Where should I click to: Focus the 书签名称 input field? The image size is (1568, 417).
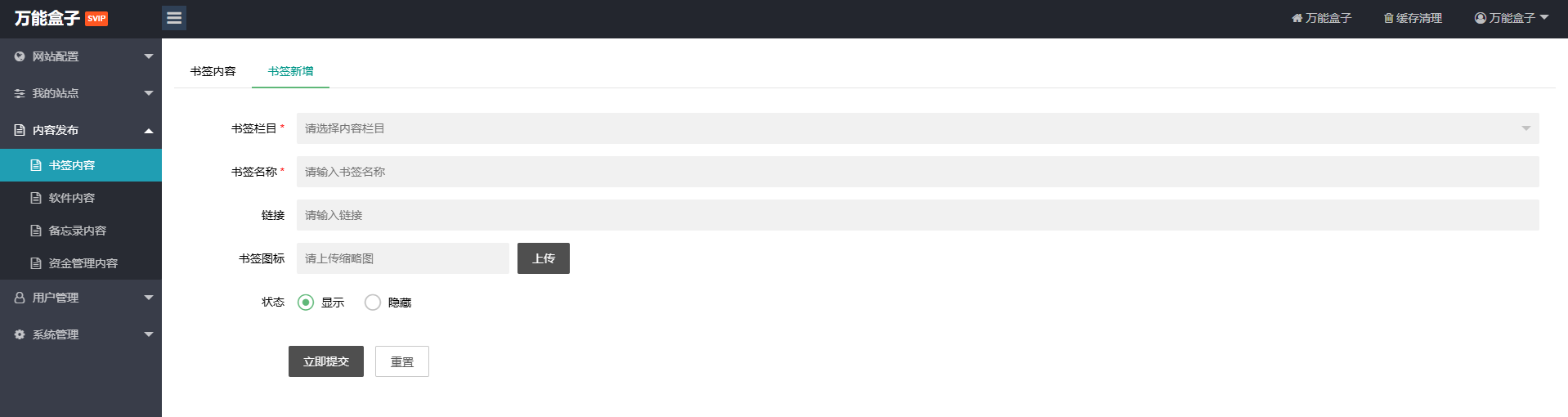point(917,172)
